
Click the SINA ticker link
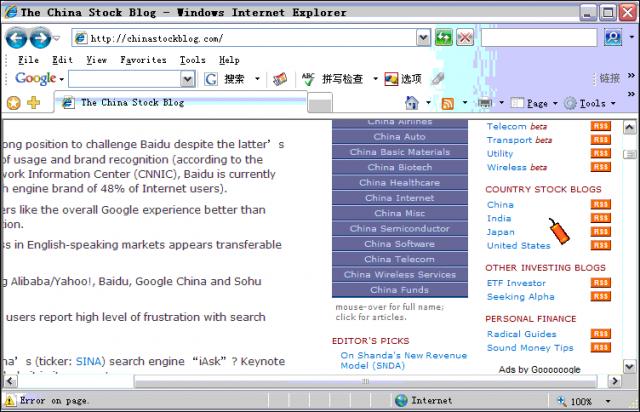coord(90,361)
